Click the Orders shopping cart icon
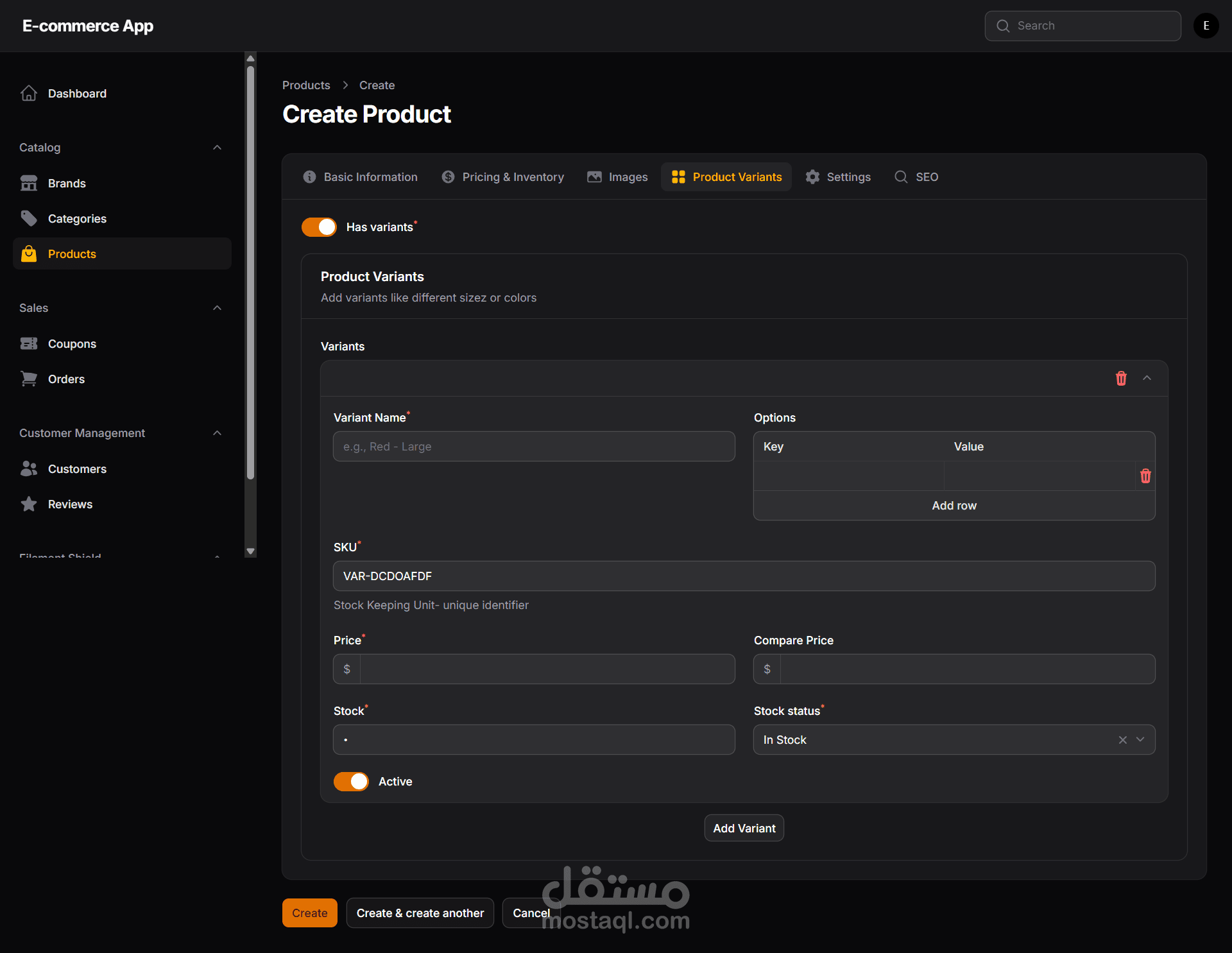This screenshot has height=953, width=1232. tap(29, 379)
